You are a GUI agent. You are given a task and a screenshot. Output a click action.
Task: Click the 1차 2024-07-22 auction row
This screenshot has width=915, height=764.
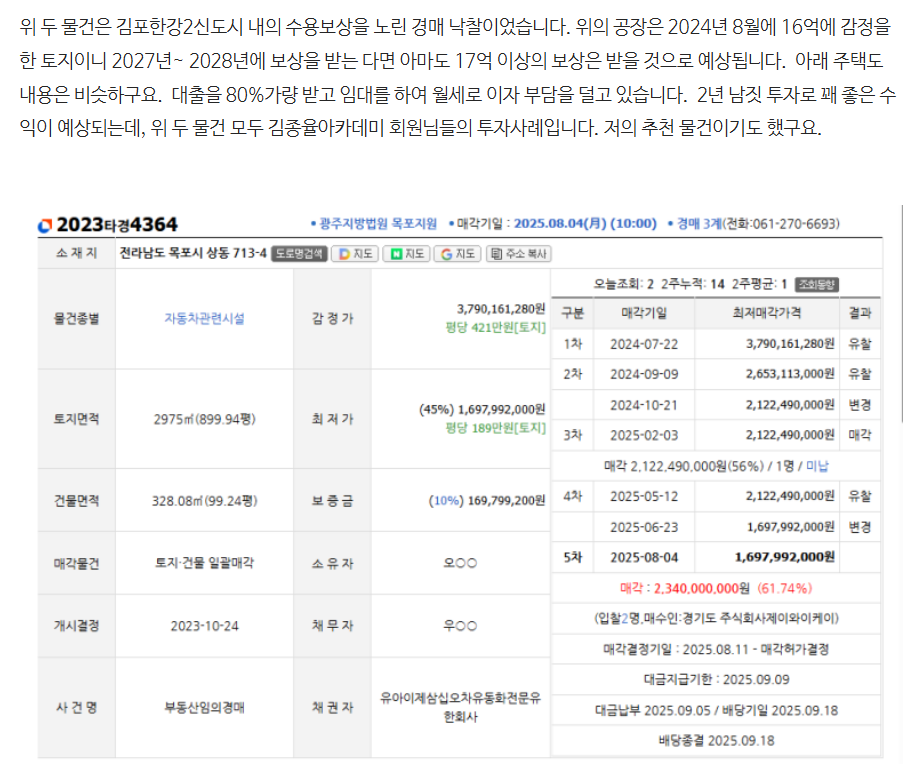(717, 343)
